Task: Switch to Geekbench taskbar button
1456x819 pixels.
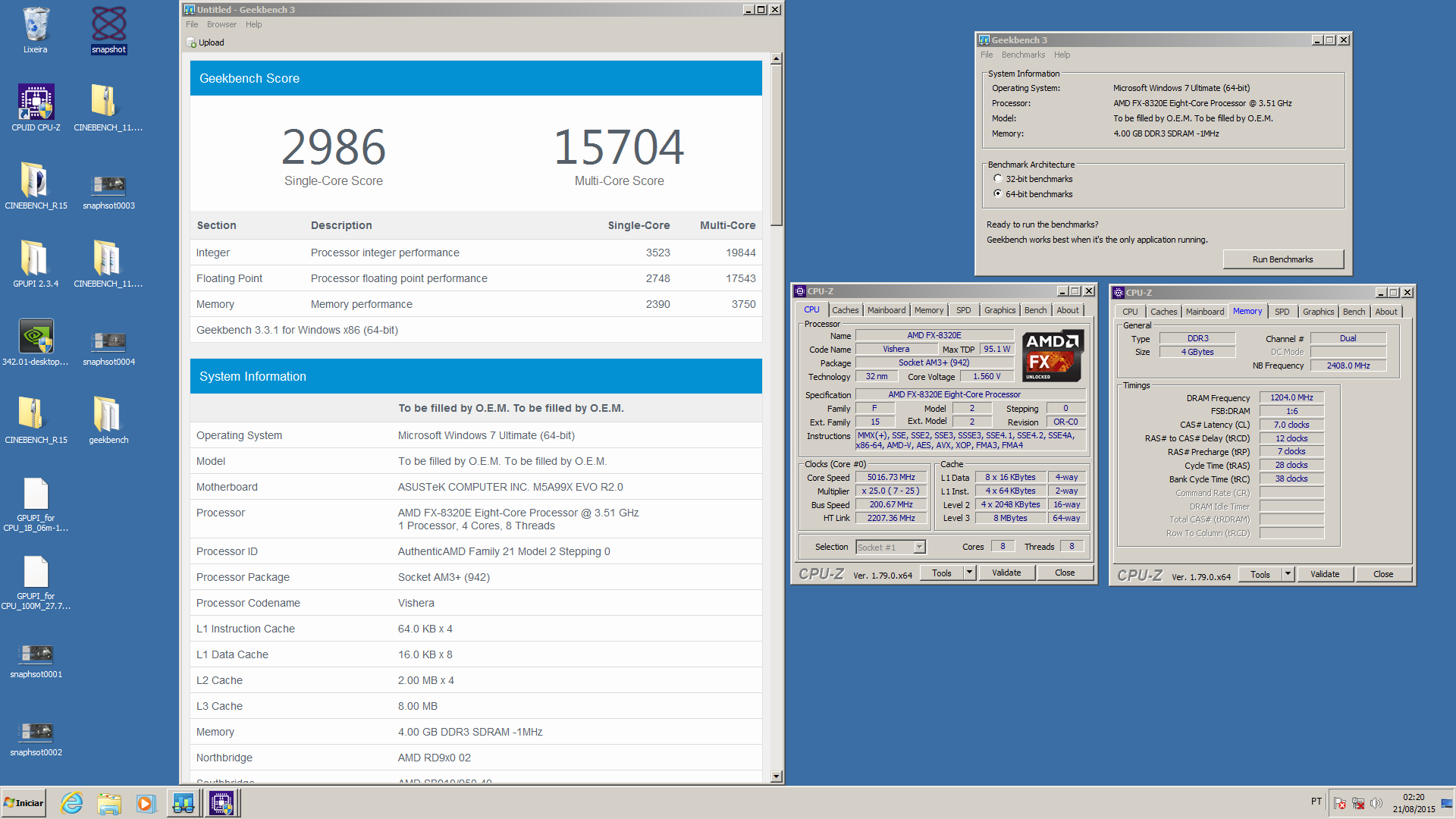Action: click(184, 803)
